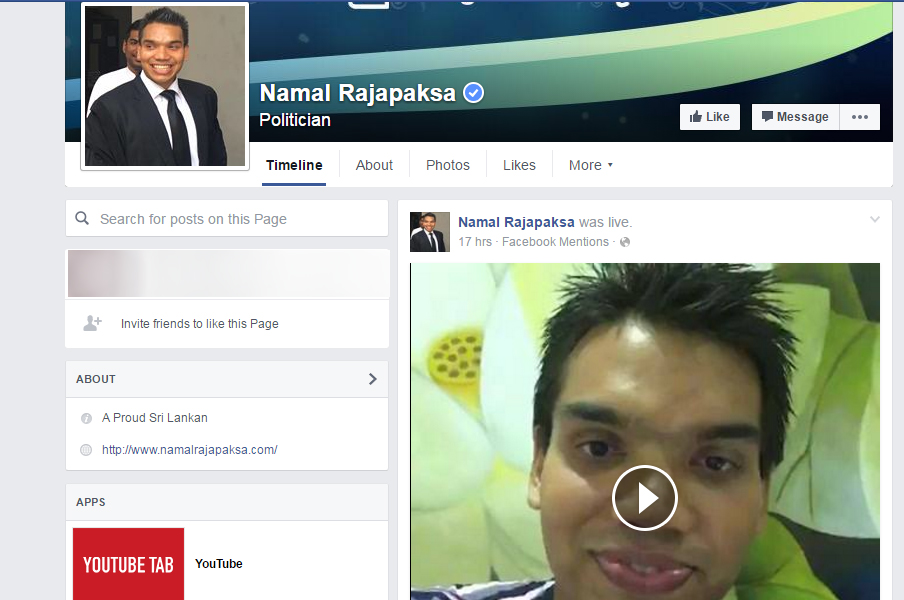Click the public globe icon on the post
Image resolution: width=904 pixels, height=600 pixels.
pyautogui.click(x=625, y=242)
